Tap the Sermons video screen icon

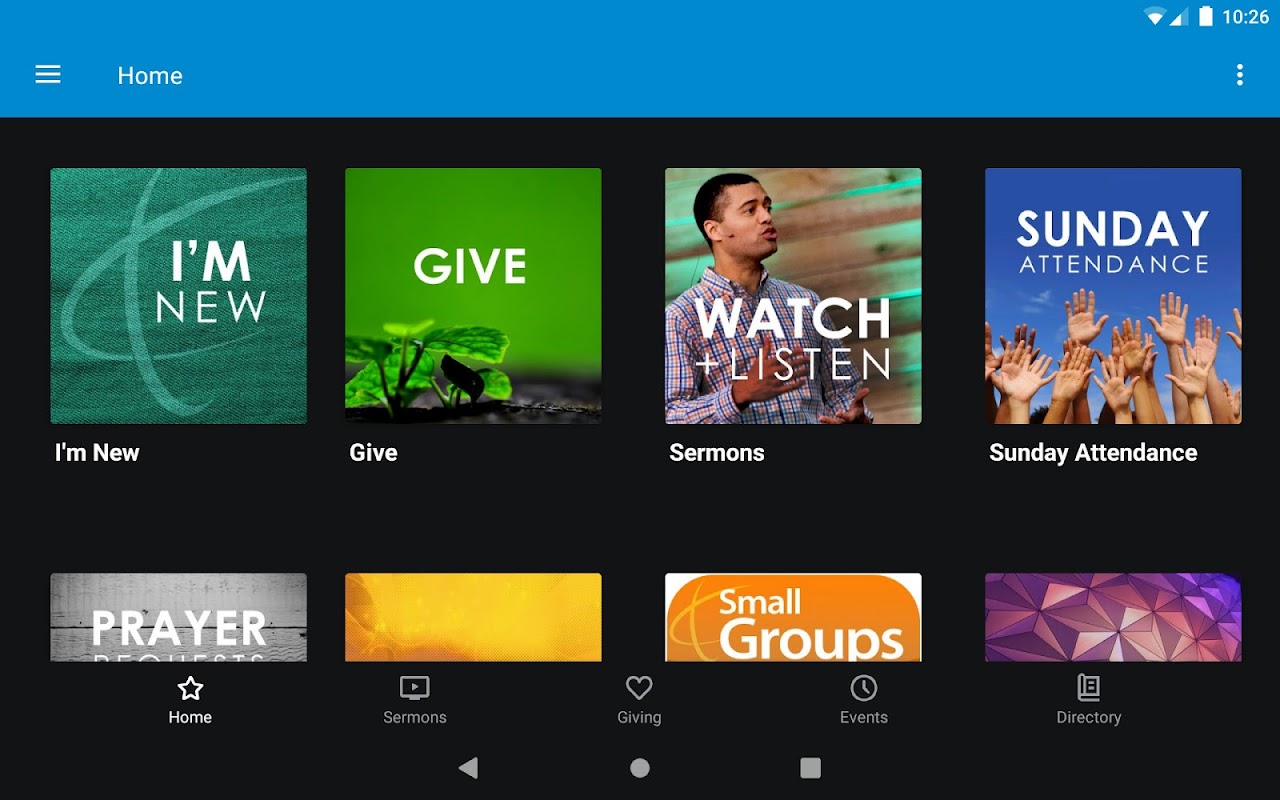click(414, 688)
